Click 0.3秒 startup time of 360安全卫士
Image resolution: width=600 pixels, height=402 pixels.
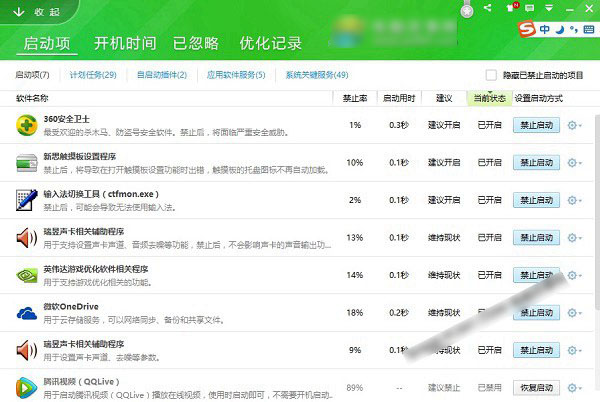tap(399, 125)
